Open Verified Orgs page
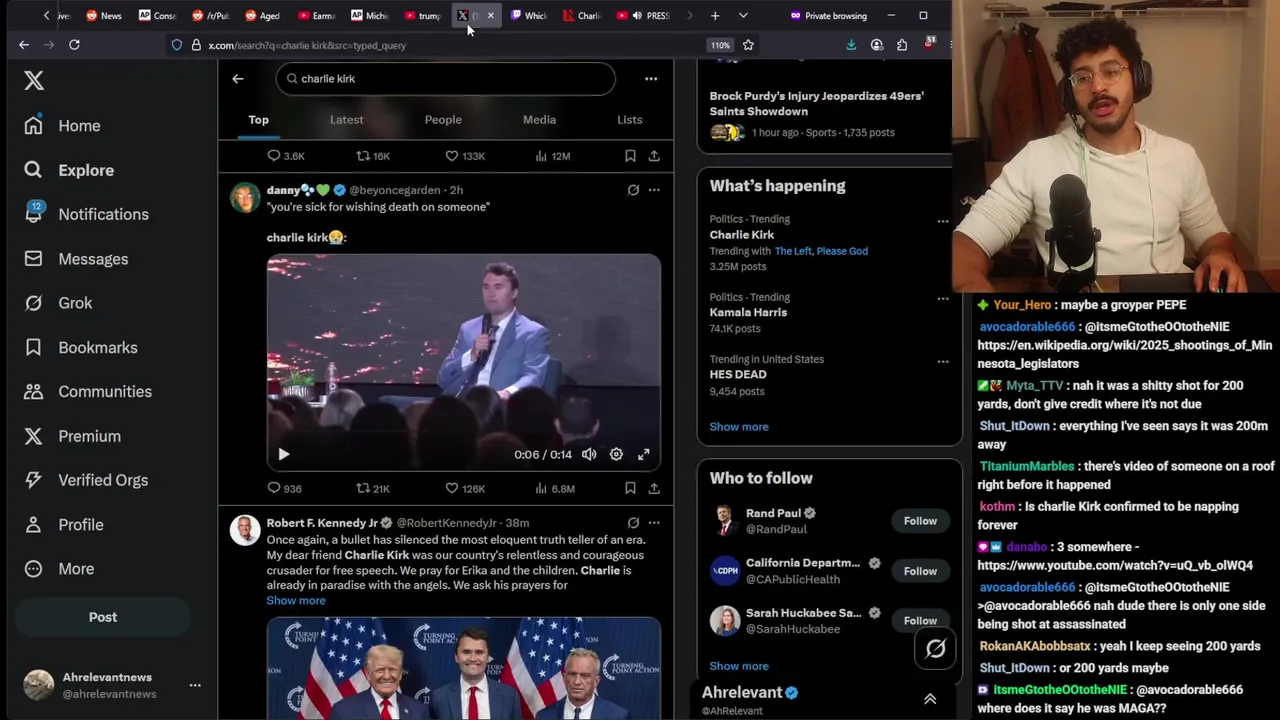Image resolution: width=1280 pixels, height=720 pixels. pos(86,480)
